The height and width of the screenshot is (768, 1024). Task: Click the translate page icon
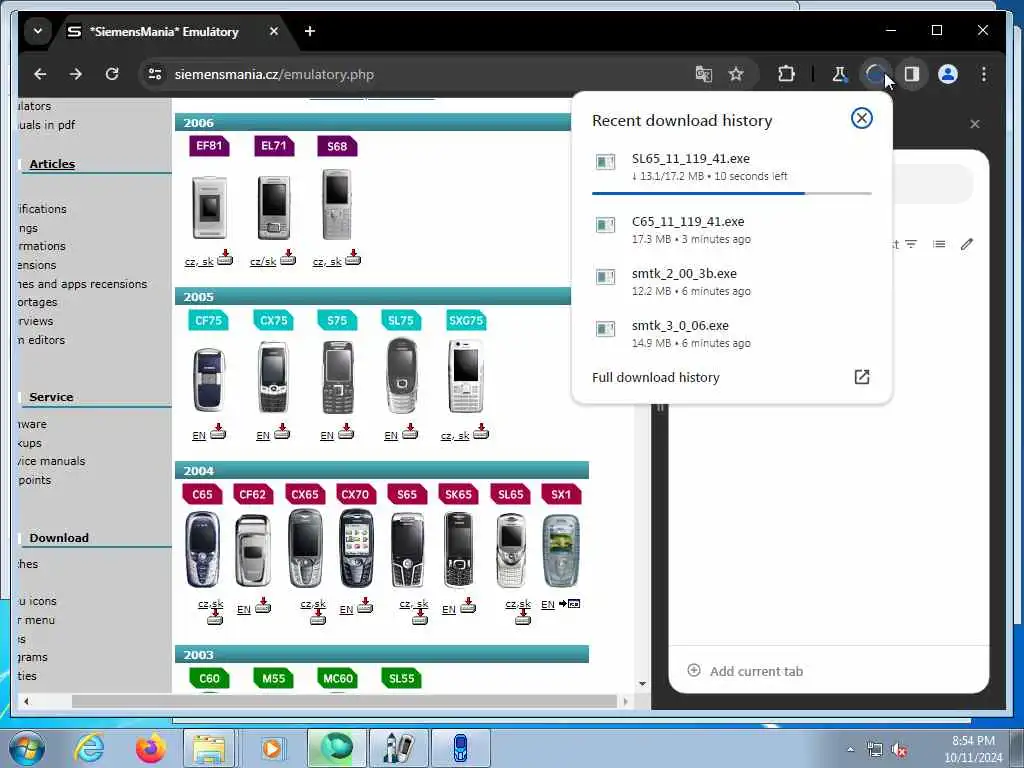point(703,74)
